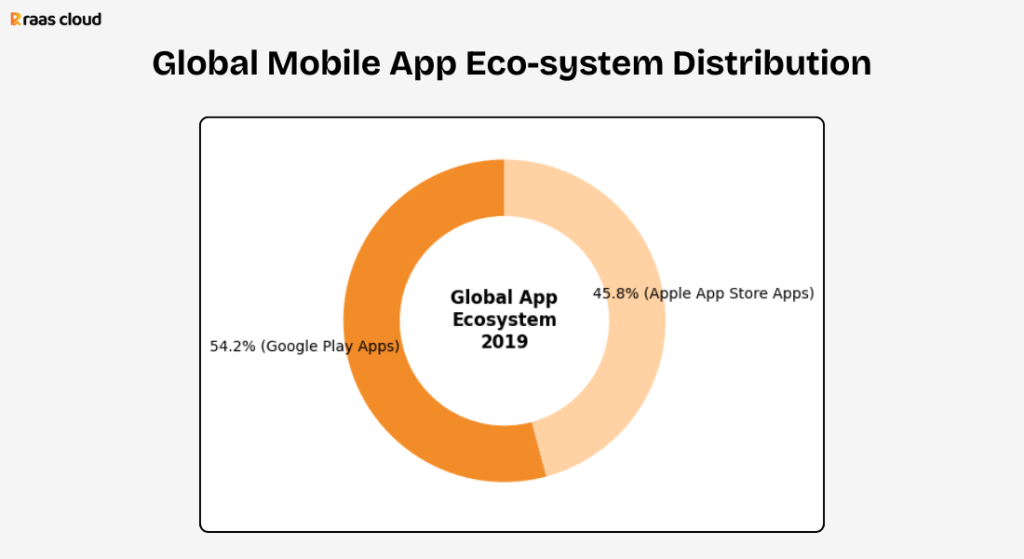Screen dimensions: 1024x559
Task: Click the "(Google Play Apps)" label text
Action: point(330,346)
